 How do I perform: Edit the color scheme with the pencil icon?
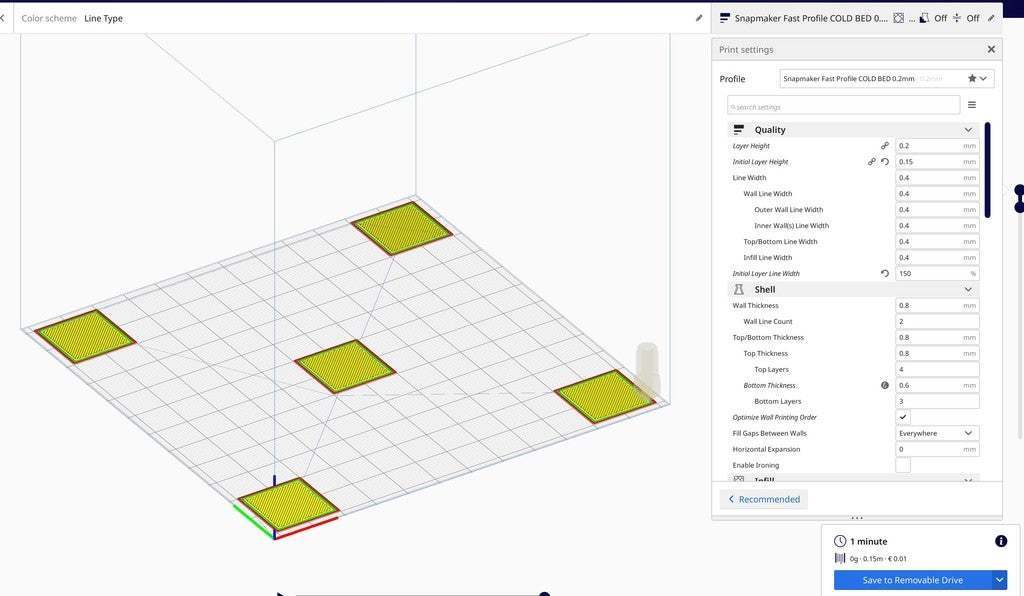[699, 18]
